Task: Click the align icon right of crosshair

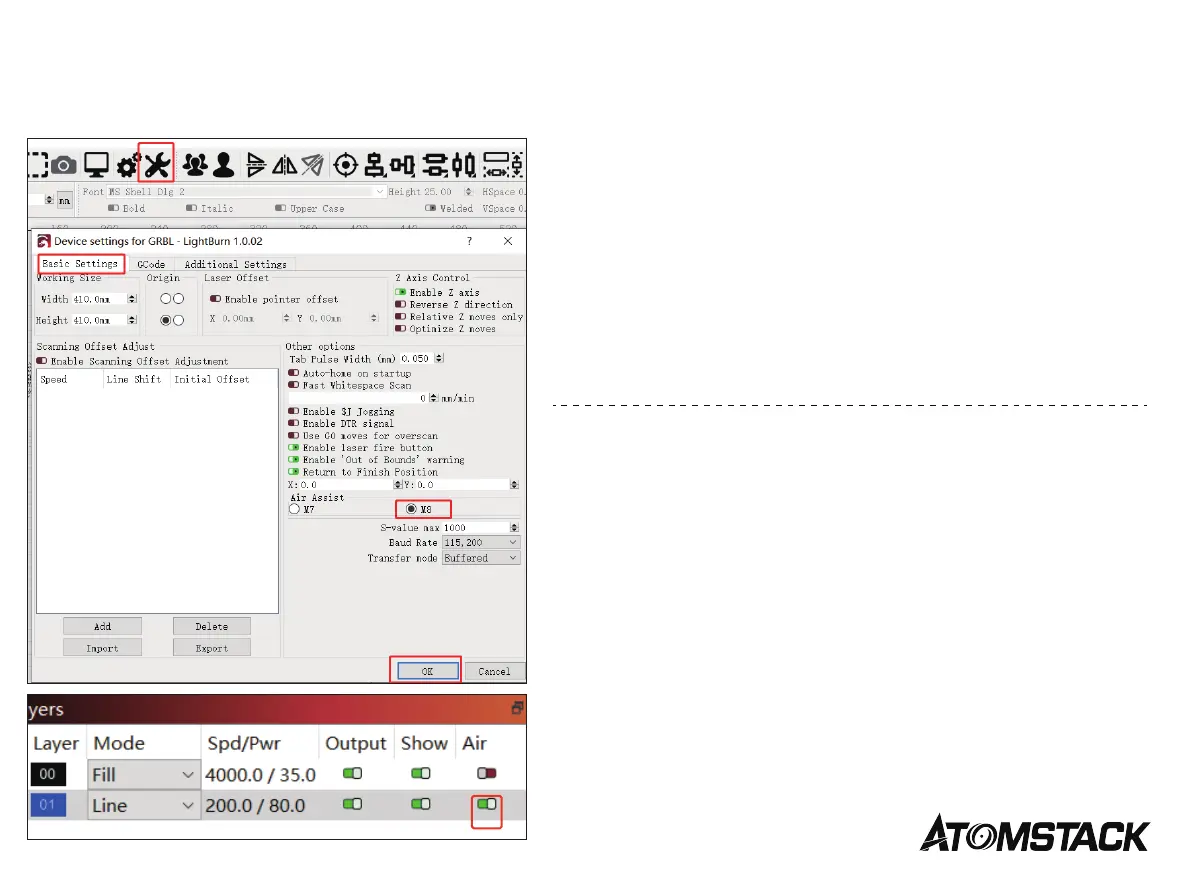Action: pos(374,164)
